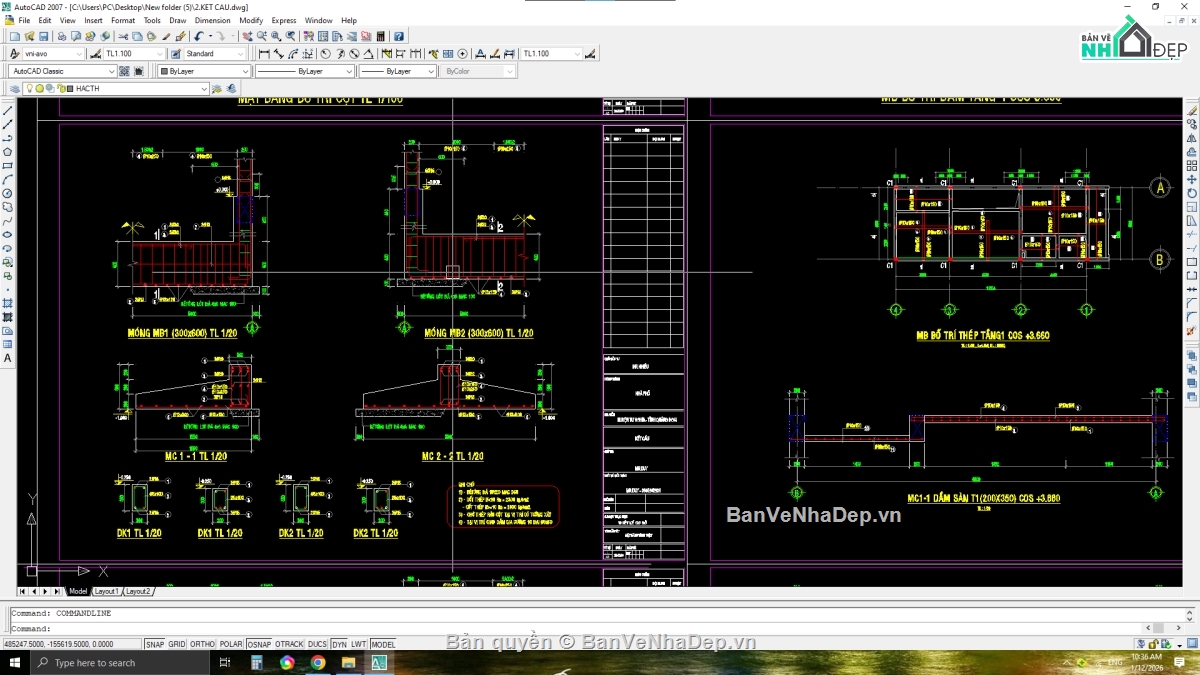Open the Dimension menu
Screen dimensions: 1200x675
pos(212,20)
